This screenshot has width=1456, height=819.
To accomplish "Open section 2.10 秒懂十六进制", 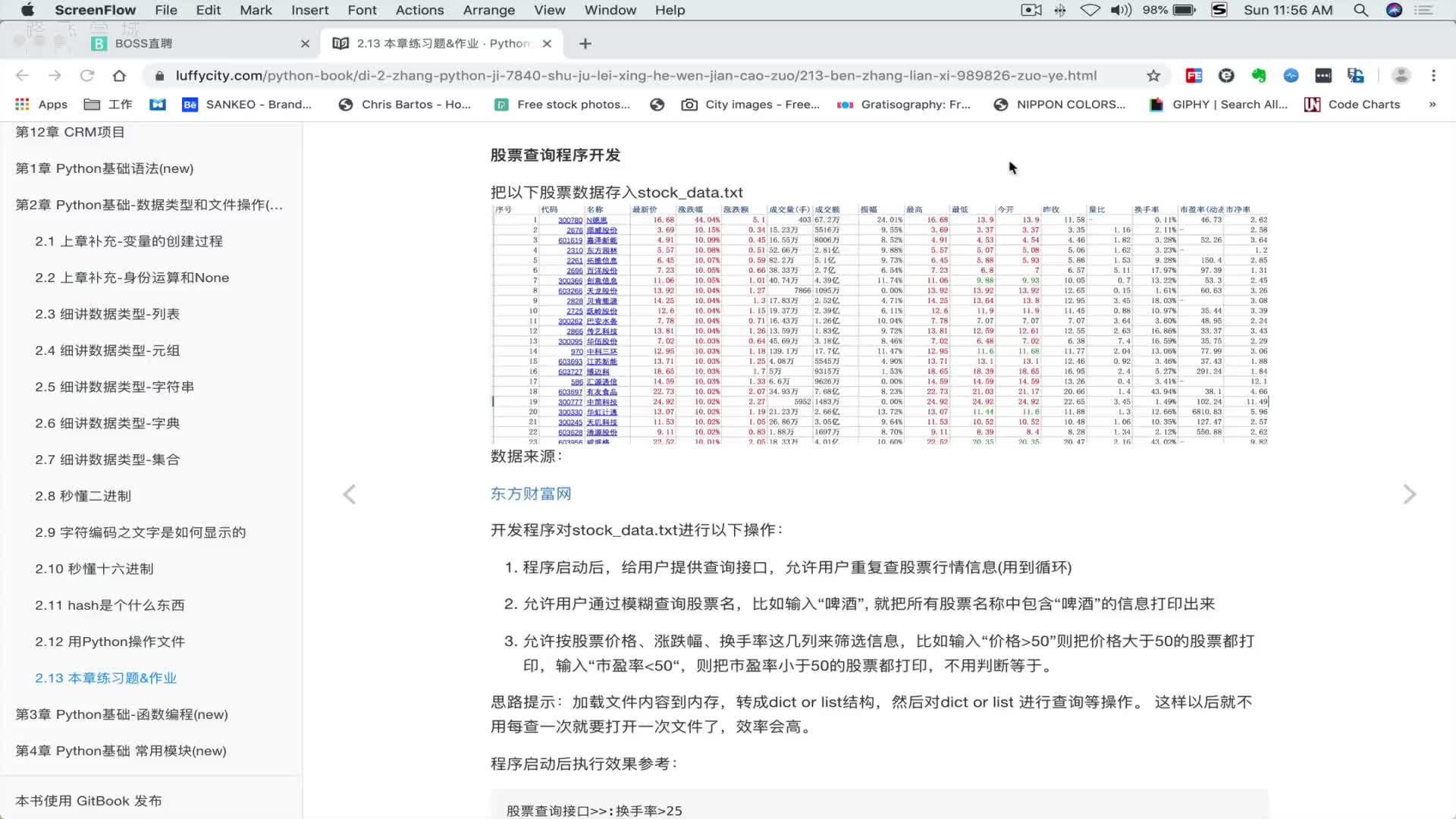I will tap(94, 569).
